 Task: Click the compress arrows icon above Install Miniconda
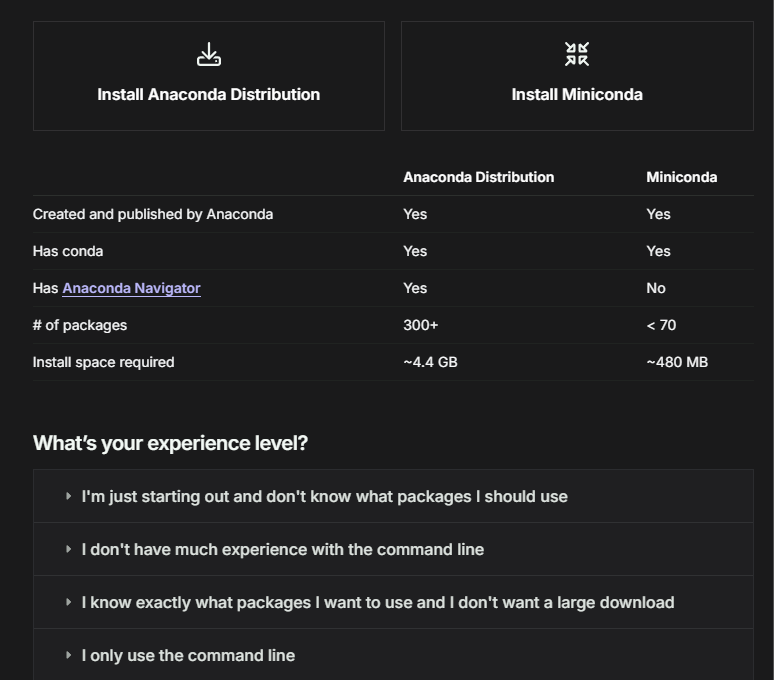(x=577, y=54)
